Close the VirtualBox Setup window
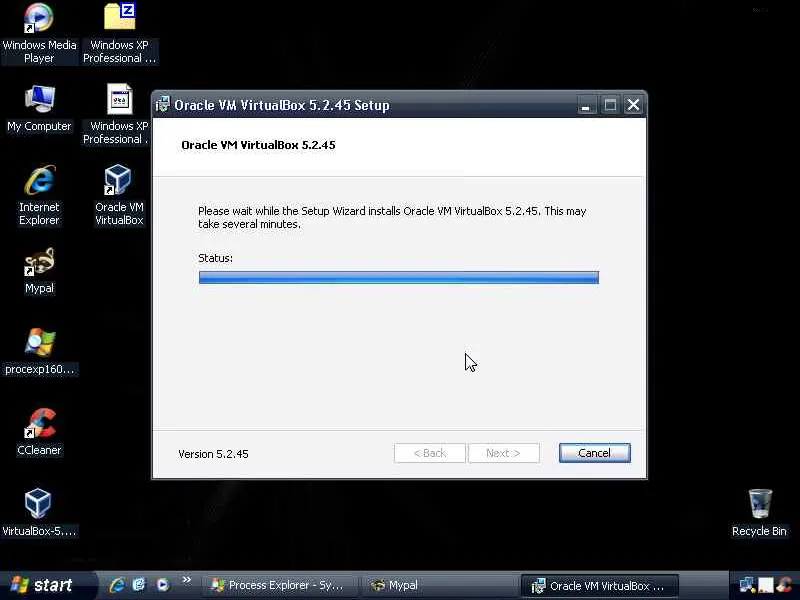 [x=633, y=105]
